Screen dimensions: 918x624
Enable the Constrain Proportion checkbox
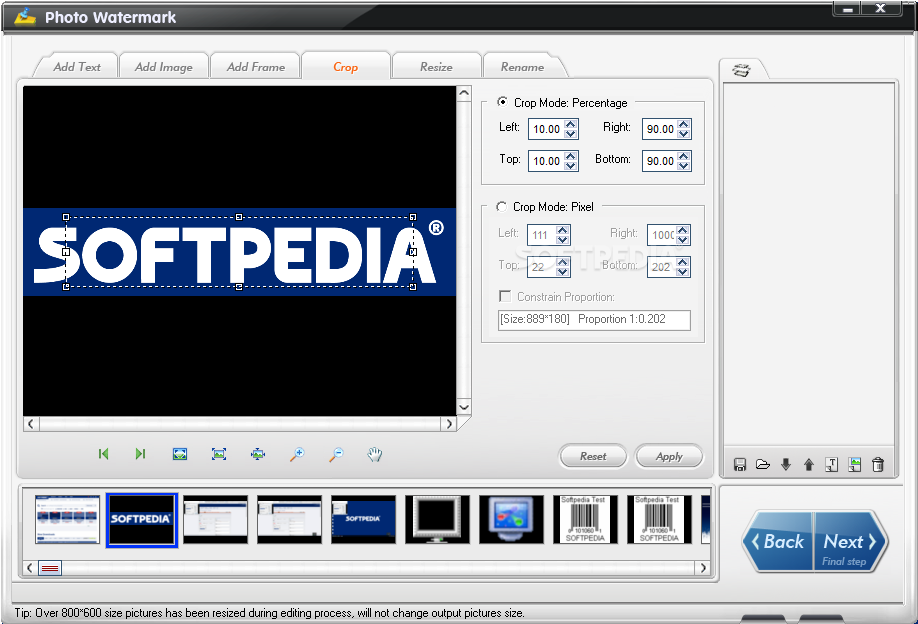[505, 297]
